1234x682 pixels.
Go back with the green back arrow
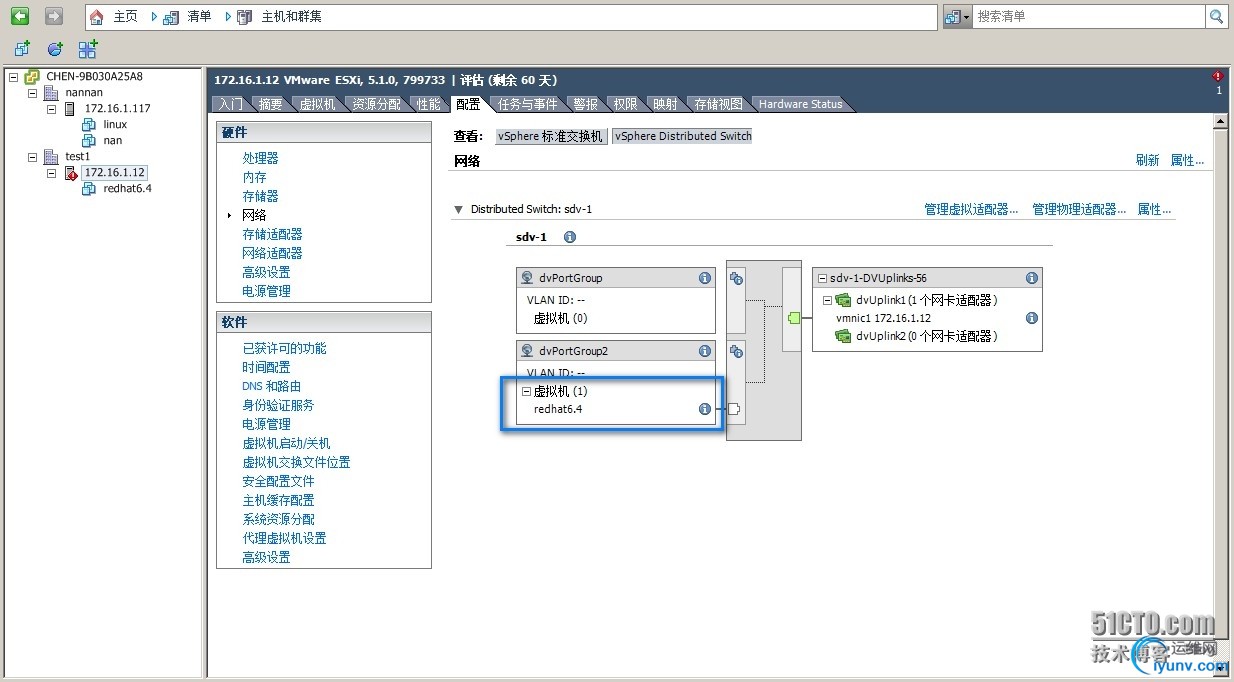pyautogui.click(x=20, y=16)
